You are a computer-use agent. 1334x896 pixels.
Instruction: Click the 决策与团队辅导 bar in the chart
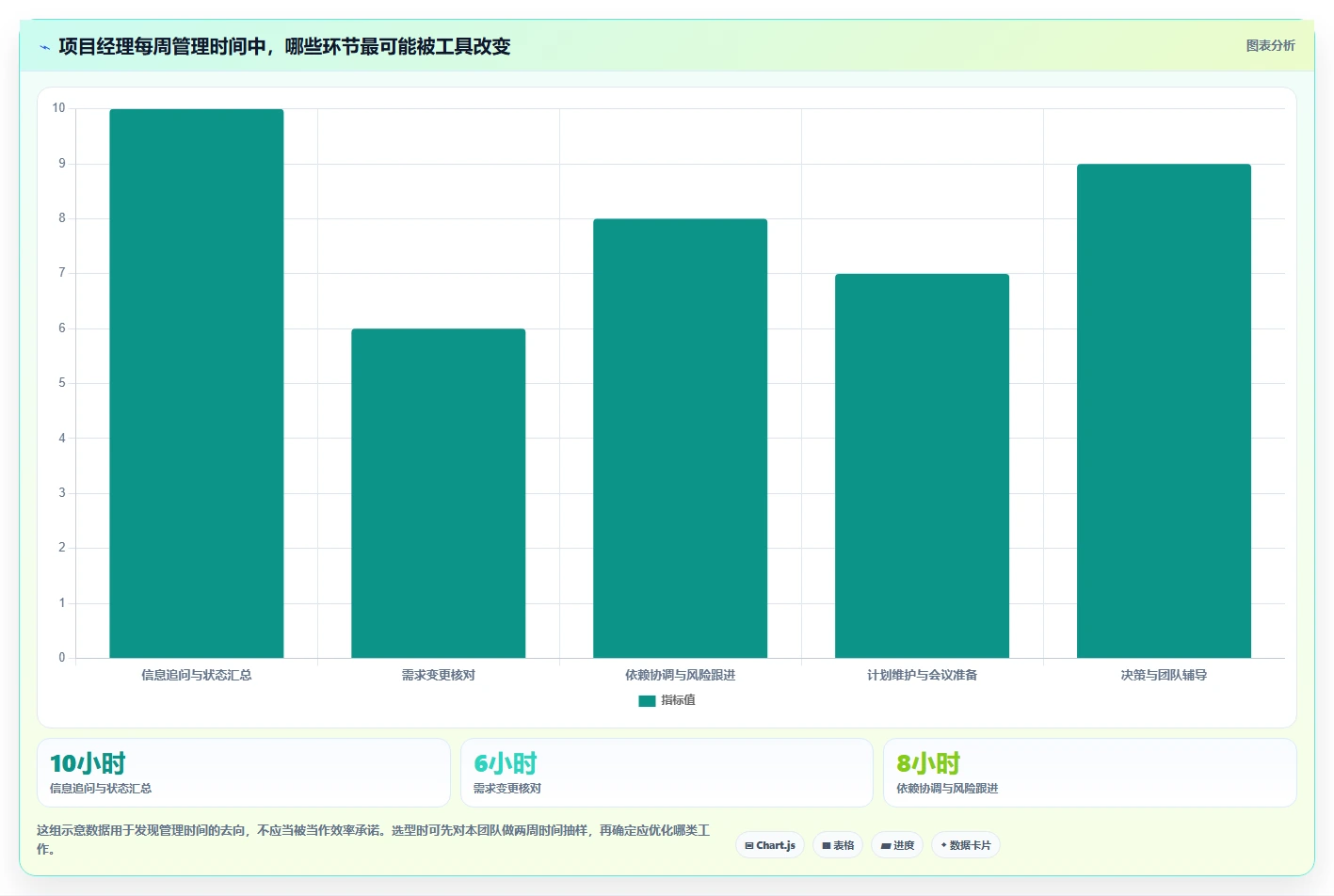[x=1164, y=411]
